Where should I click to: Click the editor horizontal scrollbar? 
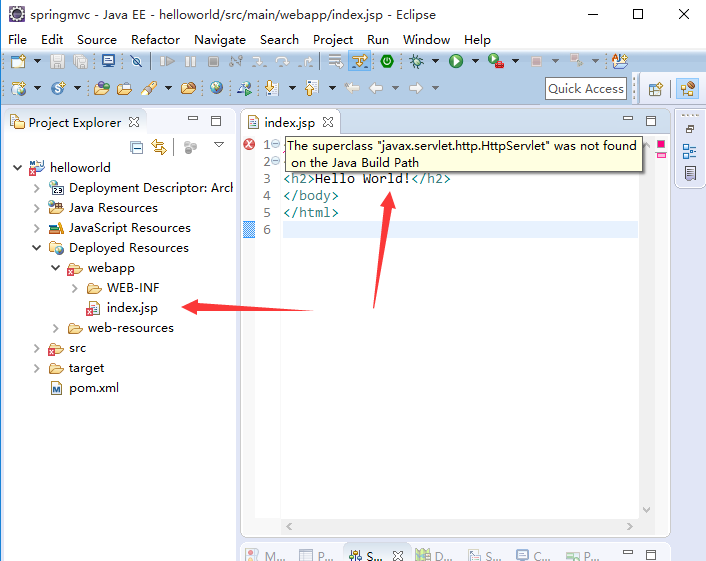click(x=459, y=526)
